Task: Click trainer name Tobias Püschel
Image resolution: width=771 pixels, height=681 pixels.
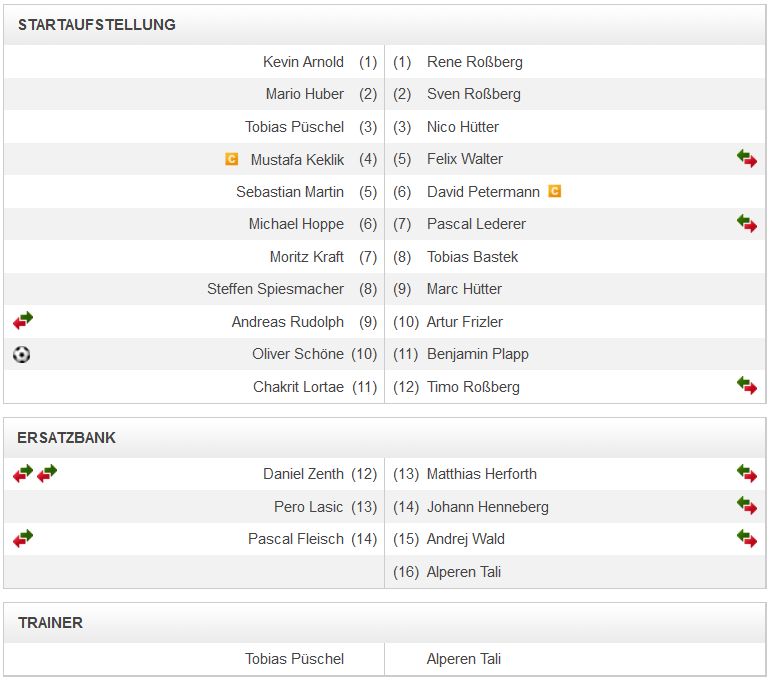Action: click(x=294, y=659)
